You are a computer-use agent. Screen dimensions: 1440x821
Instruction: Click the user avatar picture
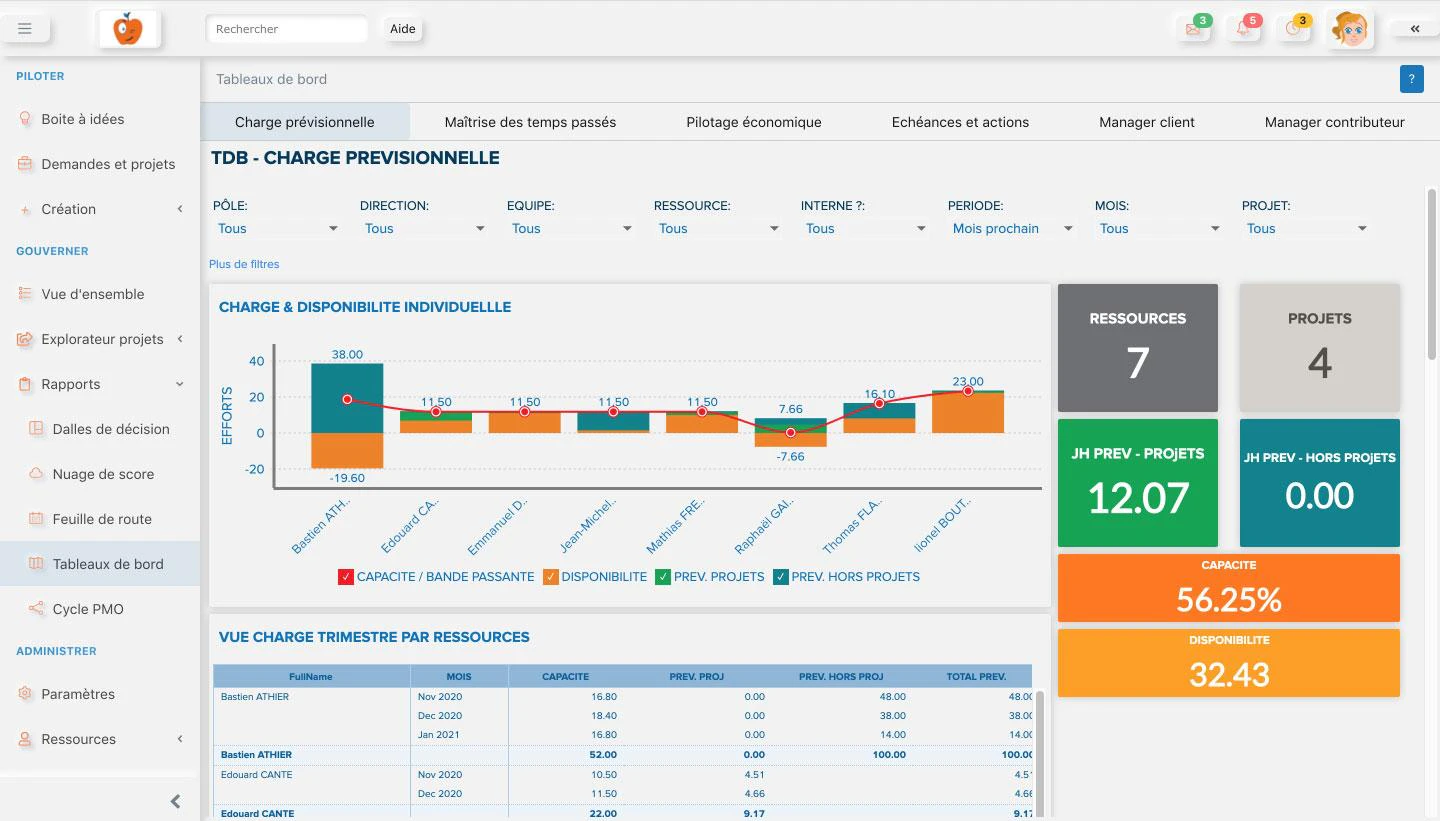1350,29
